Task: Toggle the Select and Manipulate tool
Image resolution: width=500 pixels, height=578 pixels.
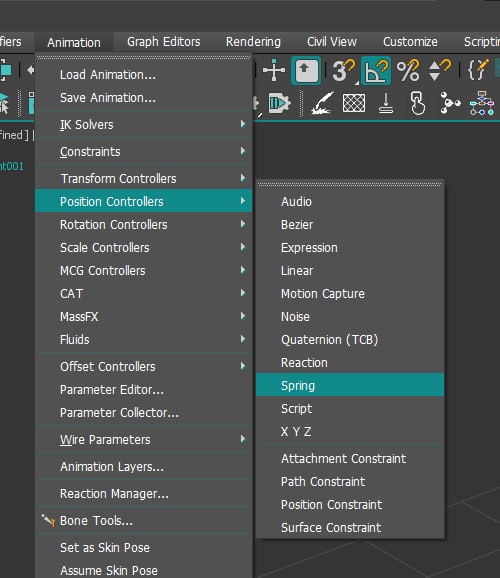Action: coord(273,70)
